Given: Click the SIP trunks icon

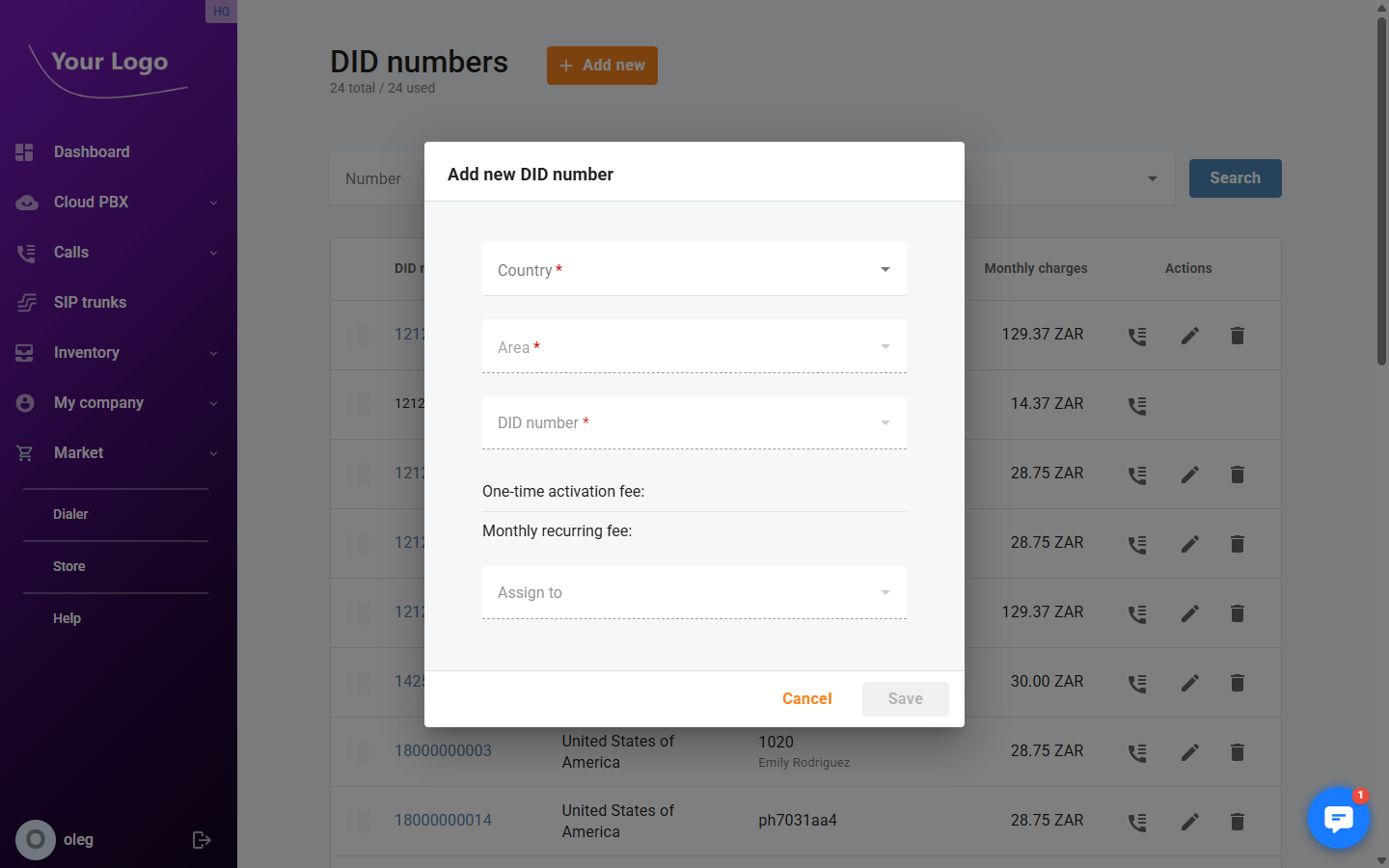Looking at the screenshot, I should (25, 302).
